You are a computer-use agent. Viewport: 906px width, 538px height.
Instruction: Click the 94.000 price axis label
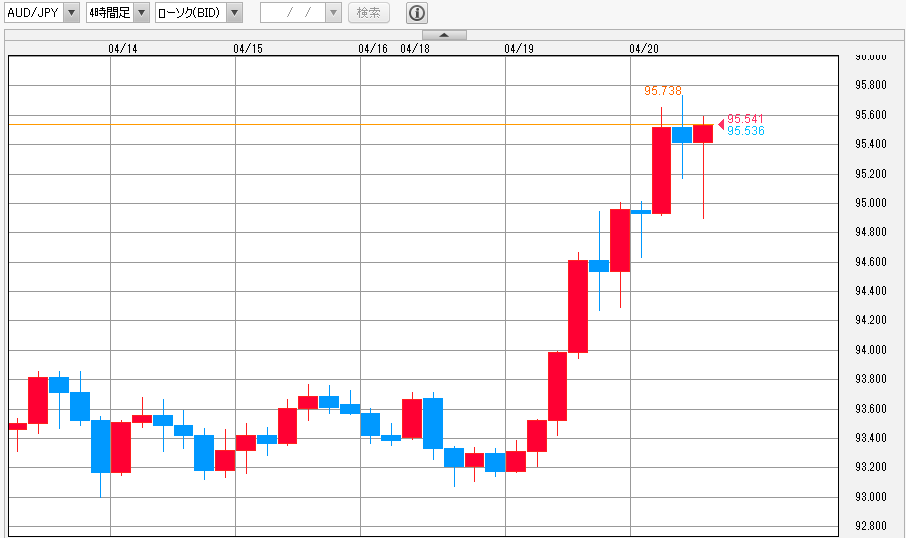pos(871,350)
